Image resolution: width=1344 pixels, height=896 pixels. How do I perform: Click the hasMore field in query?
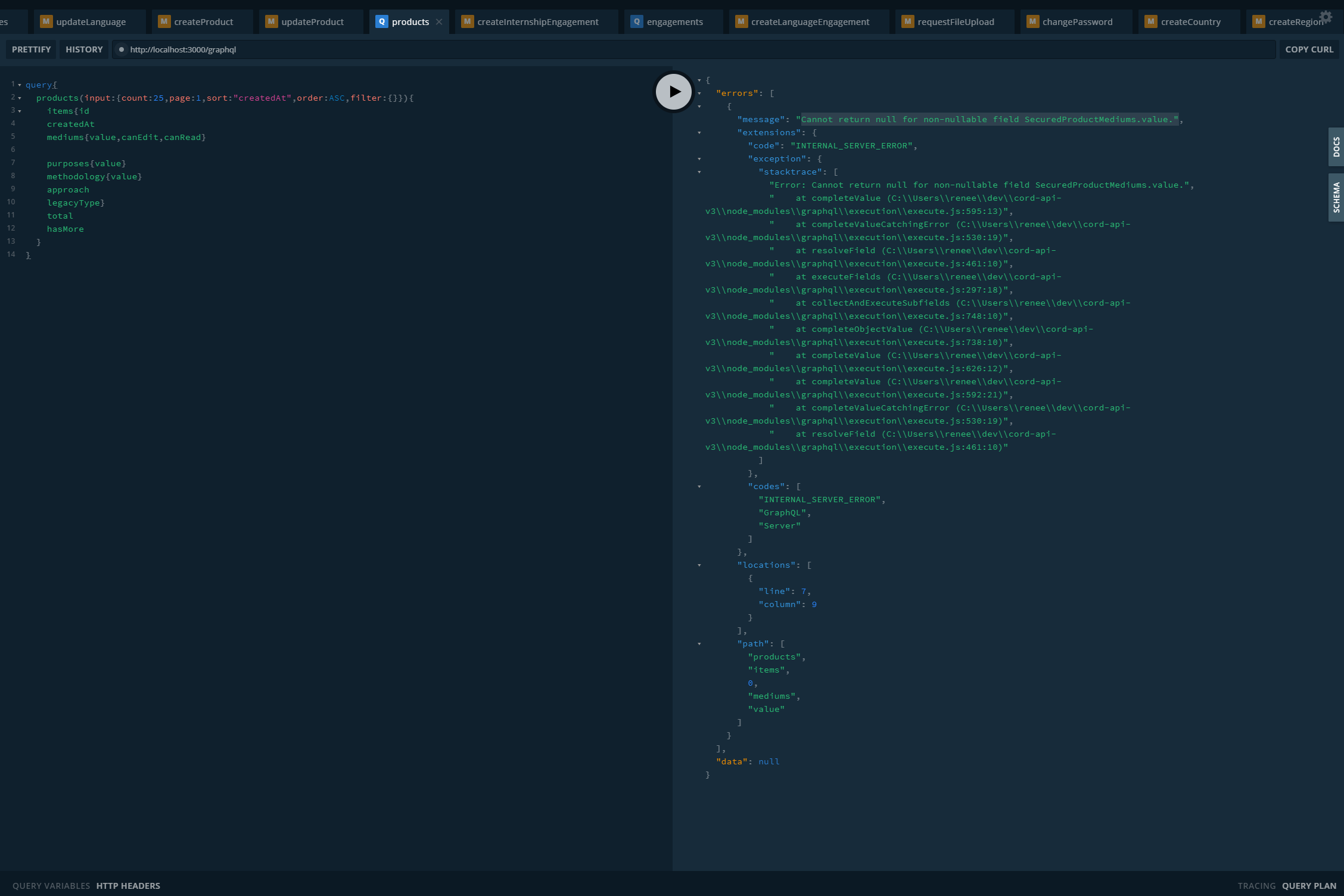point(66,229)
